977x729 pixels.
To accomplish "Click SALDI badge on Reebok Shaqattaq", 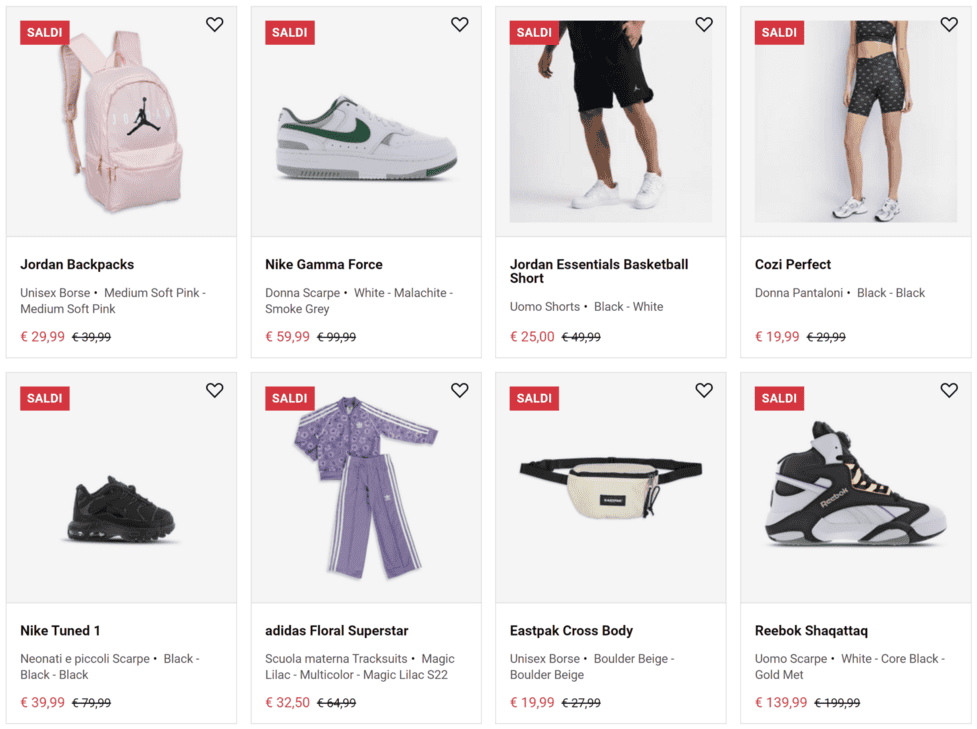I will pyautogui.click(x=779, y=398).
